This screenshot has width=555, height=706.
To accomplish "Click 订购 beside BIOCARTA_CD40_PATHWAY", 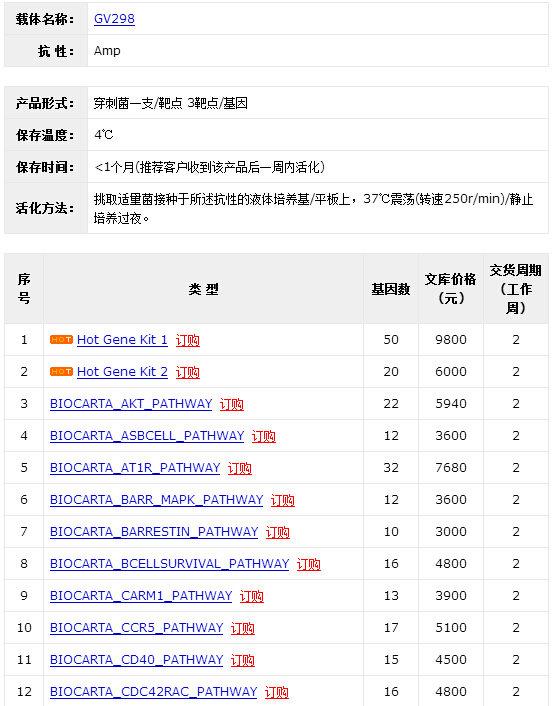I will click(x=243, y=660).
